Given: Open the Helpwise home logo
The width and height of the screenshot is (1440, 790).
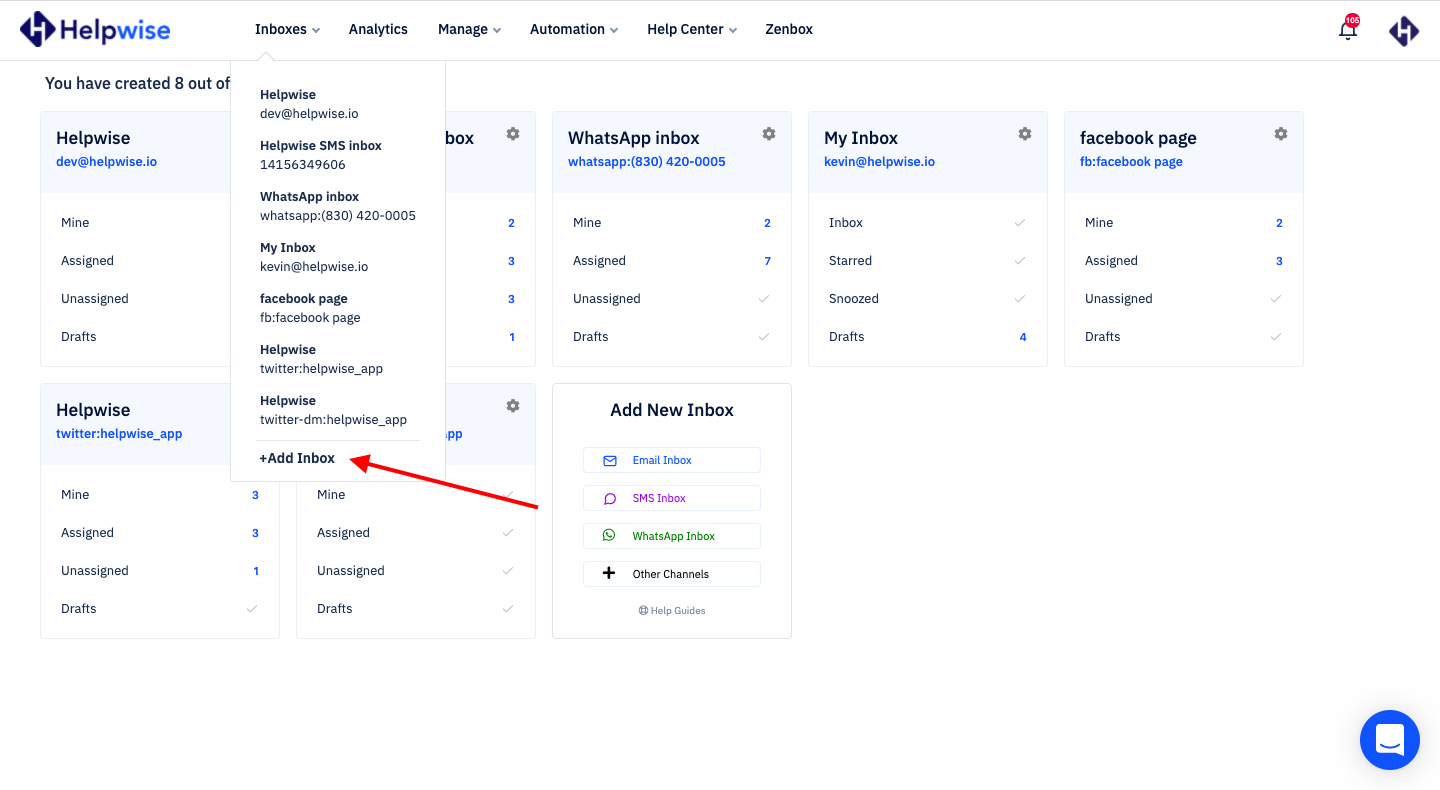Looking at the screenshot, I should point(95,29).
